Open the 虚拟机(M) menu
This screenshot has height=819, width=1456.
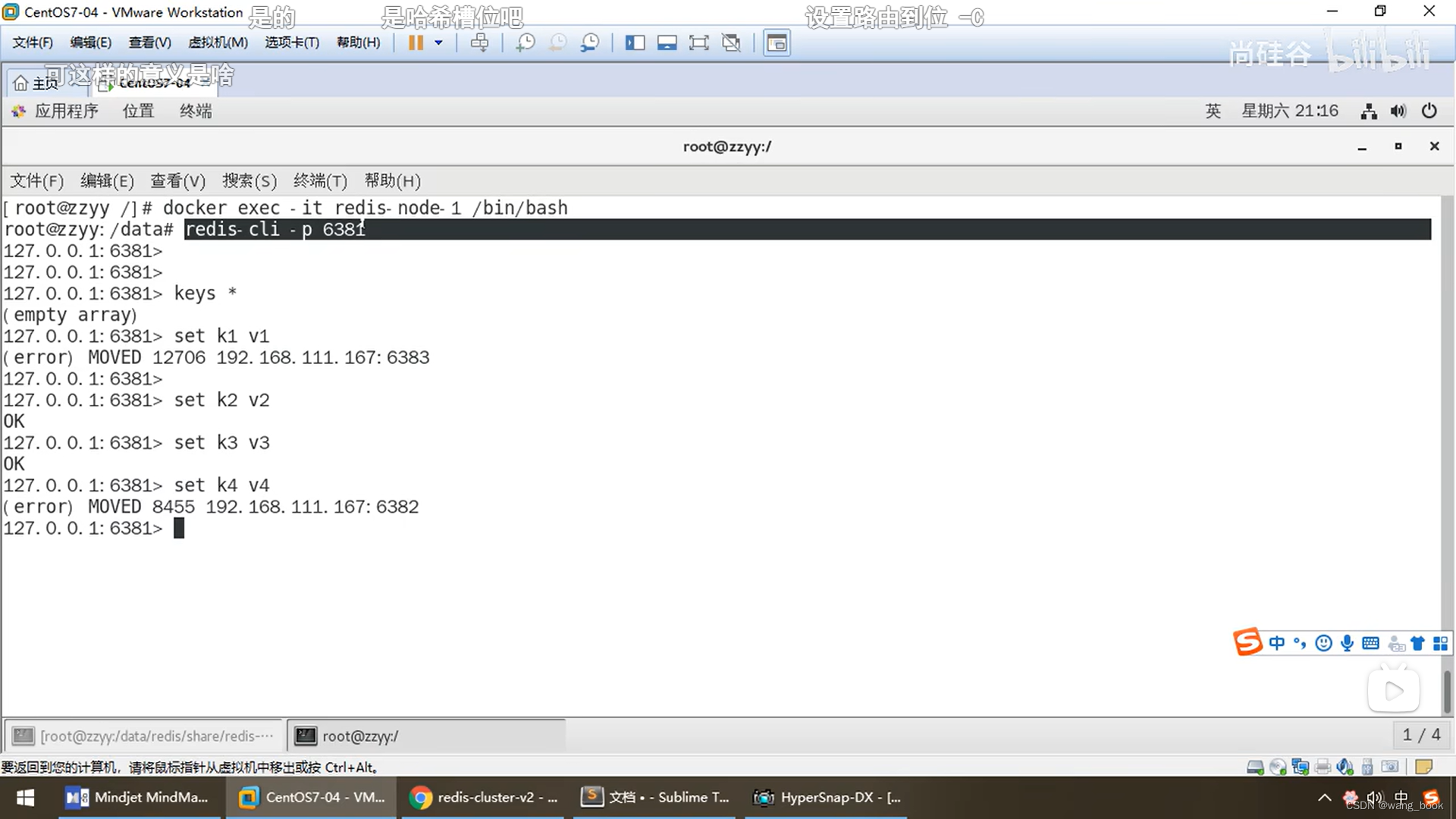click(218, 42)
